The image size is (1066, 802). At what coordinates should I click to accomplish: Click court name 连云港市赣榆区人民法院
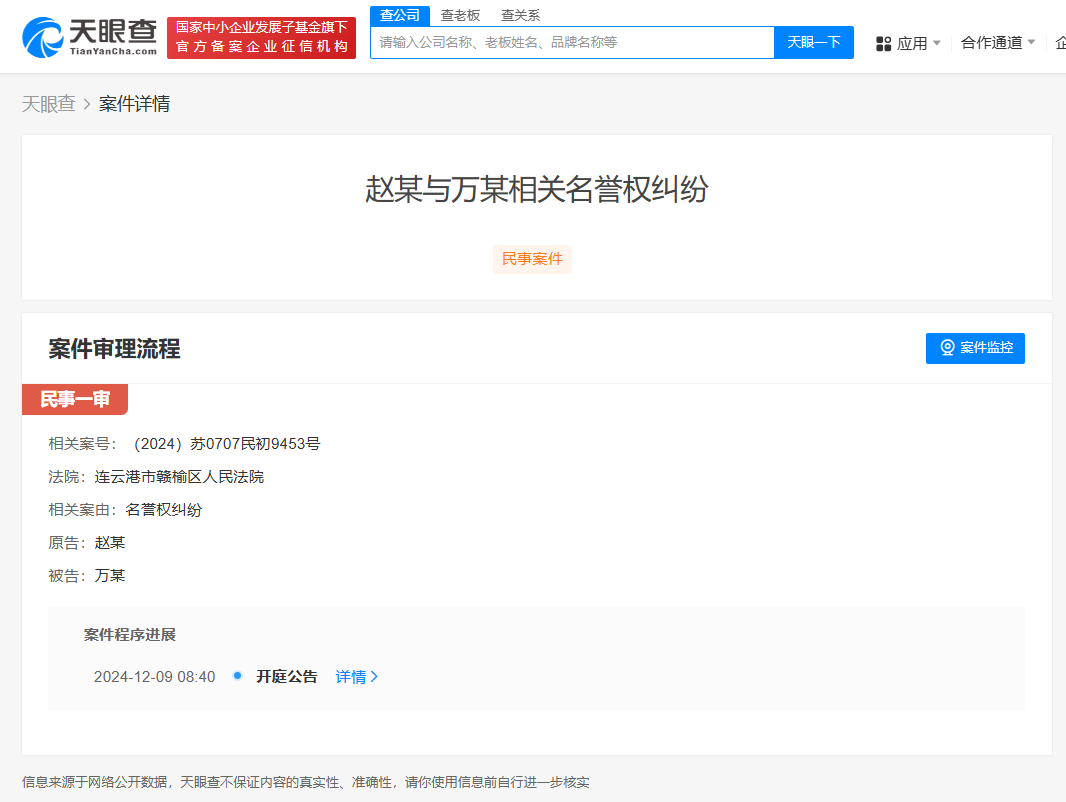(179, 476)
